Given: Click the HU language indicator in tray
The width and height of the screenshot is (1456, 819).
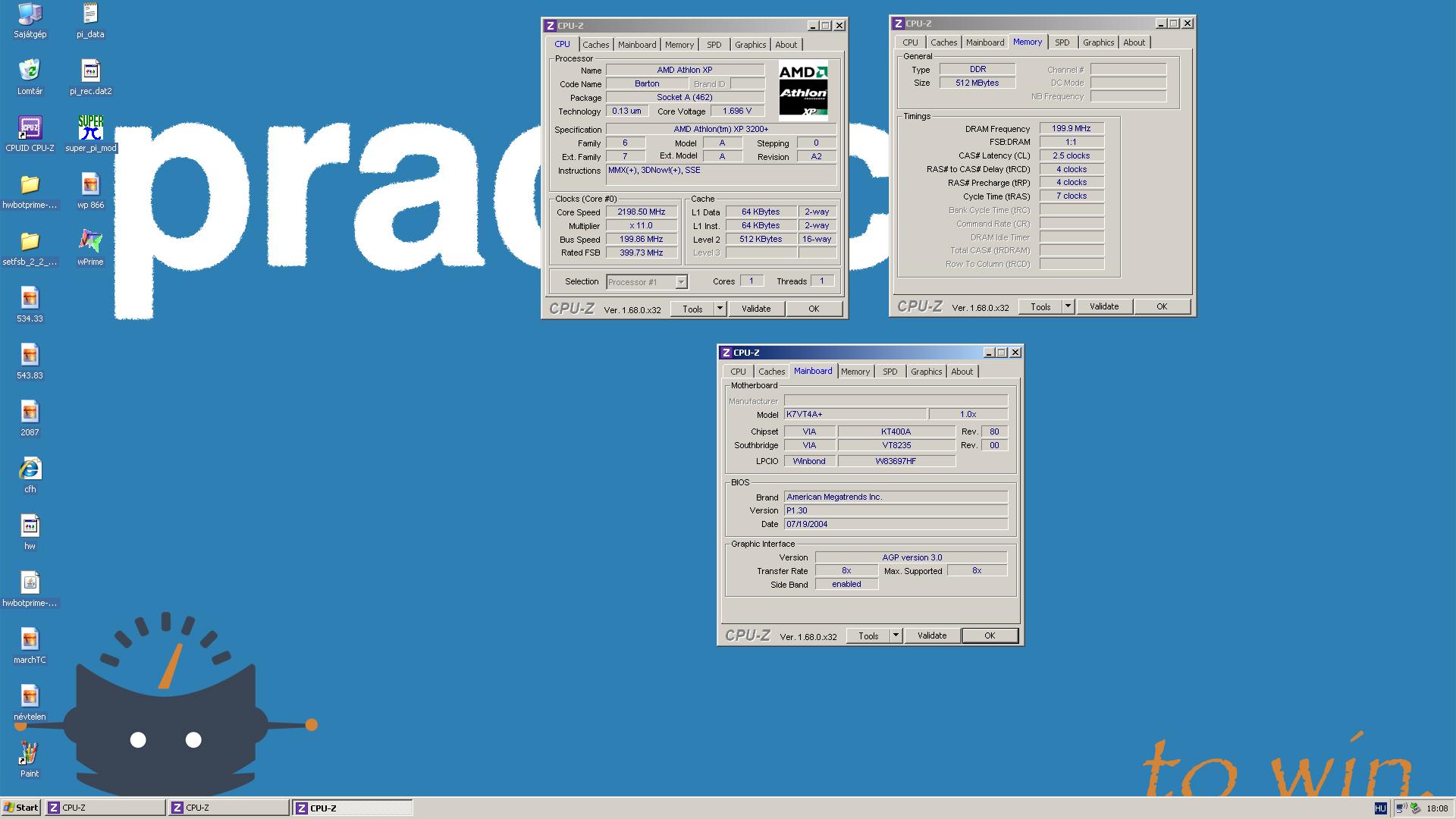Looking at the screenshot, I should coord(1380,808).
